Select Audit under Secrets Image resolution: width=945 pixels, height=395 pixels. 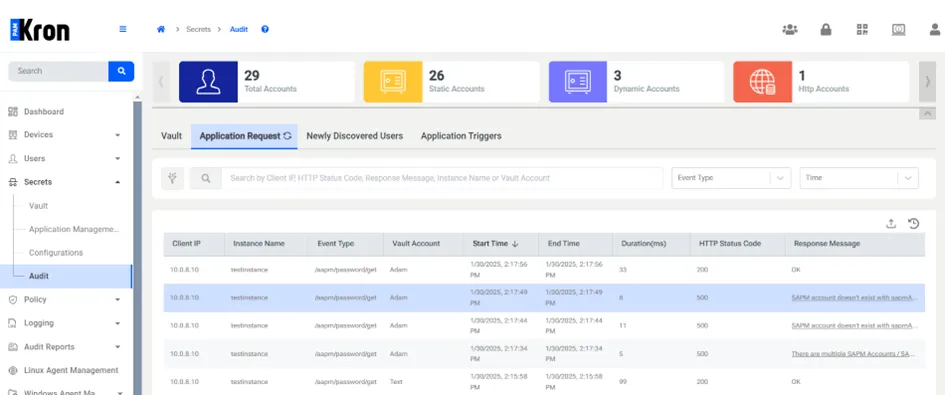66,276
